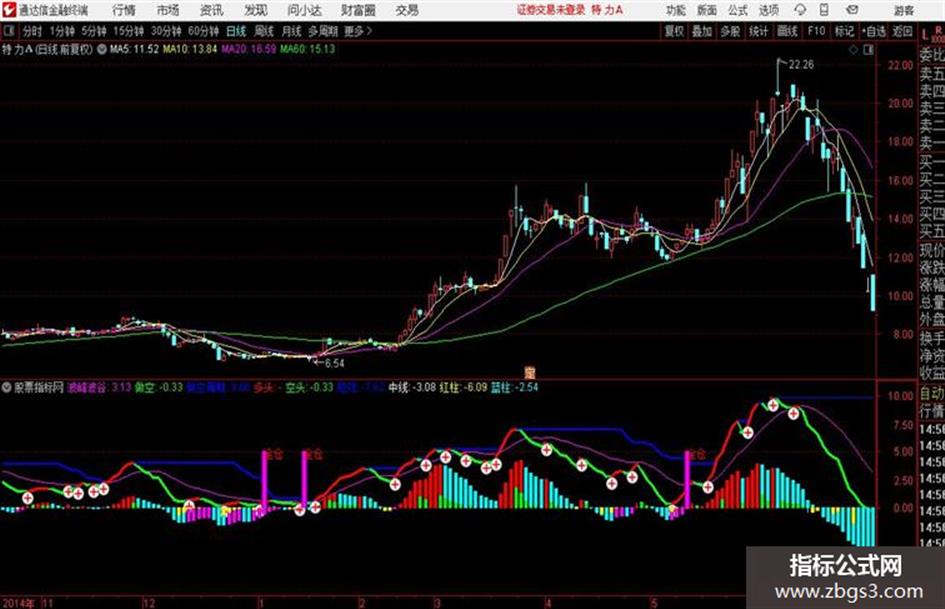Screen dimensions: 945x609
Task: Click the red L icon on the quote panel
Action: pyautogui.click(x=925, y=34)
